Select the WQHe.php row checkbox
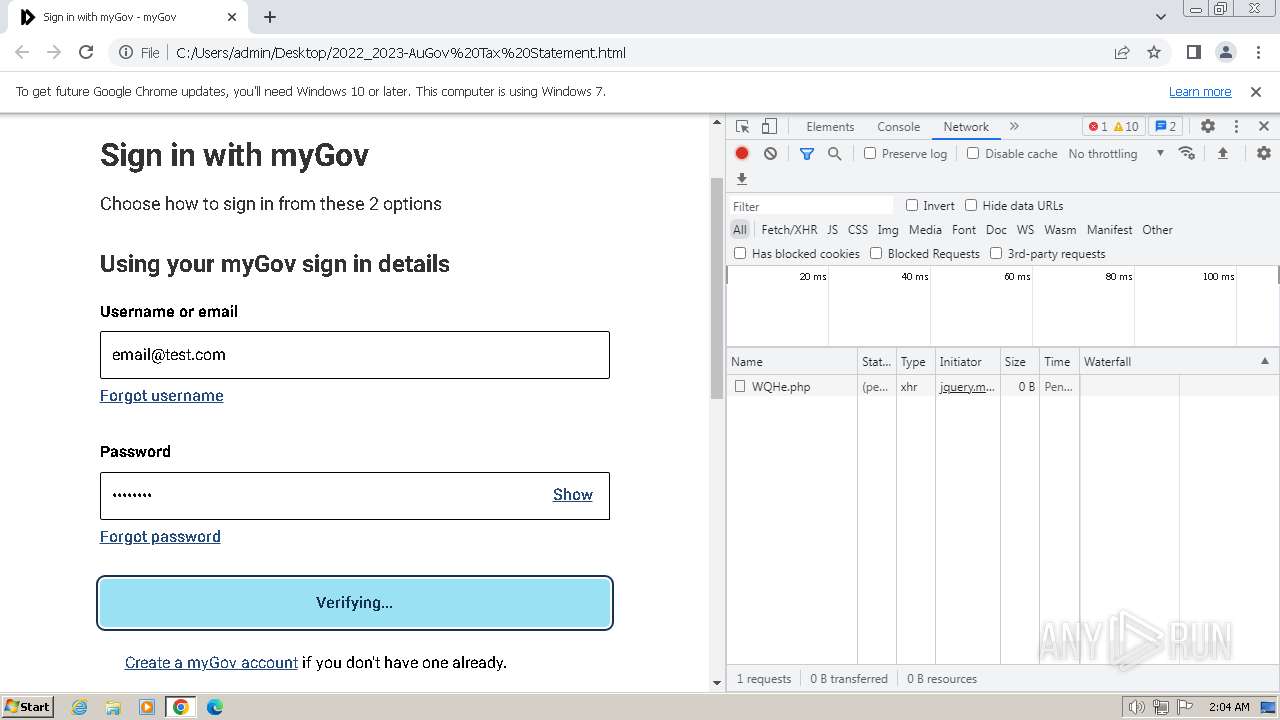 tap(740, 386)
